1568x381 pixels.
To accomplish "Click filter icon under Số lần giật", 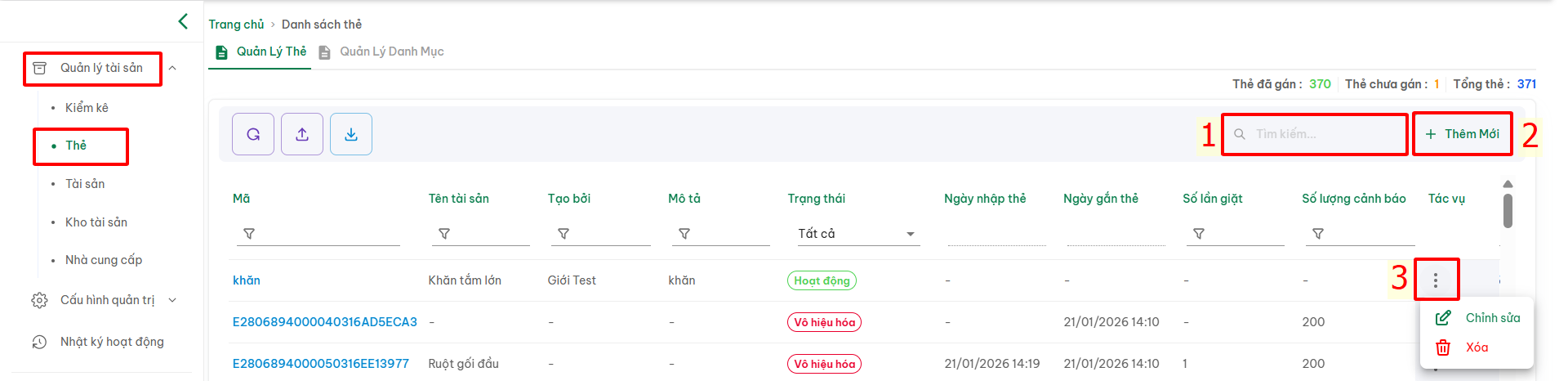I will 1199,234.
